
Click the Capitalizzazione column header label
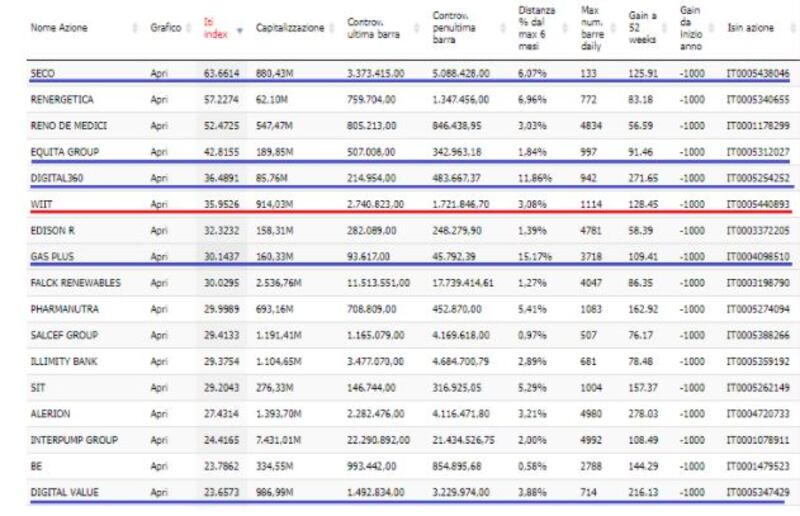290,28
